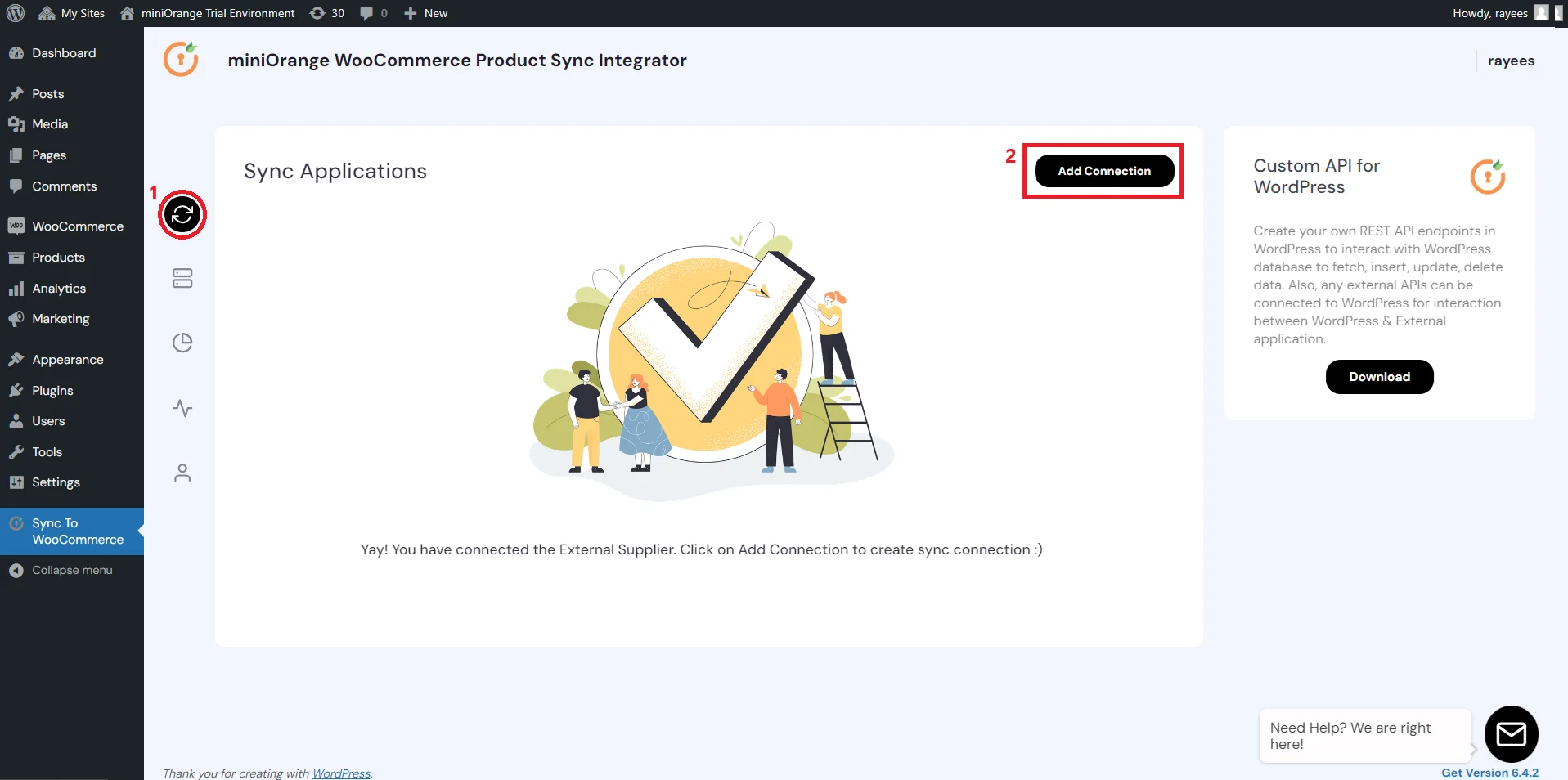Click the updates icon showing 30
Viewport: 1568px width, 780px height.
(327, 13)
